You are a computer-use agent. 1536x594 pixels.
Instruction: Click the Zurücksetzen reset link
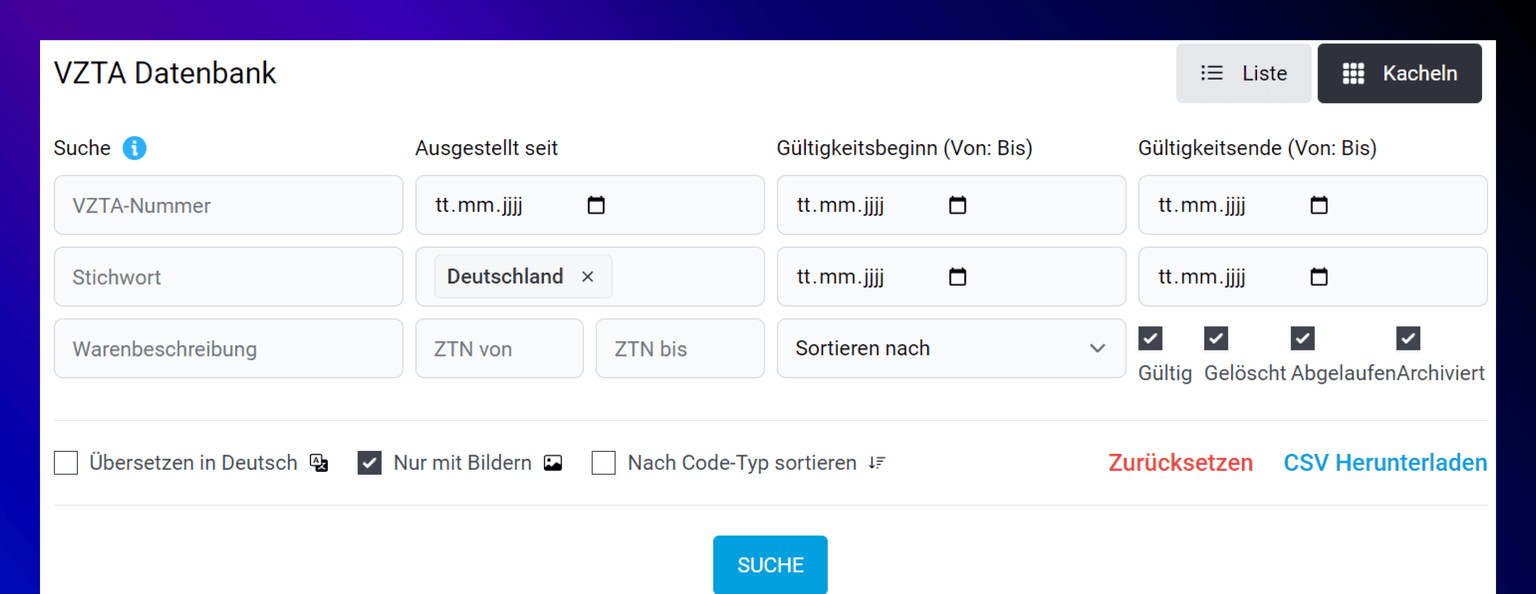1180,462
